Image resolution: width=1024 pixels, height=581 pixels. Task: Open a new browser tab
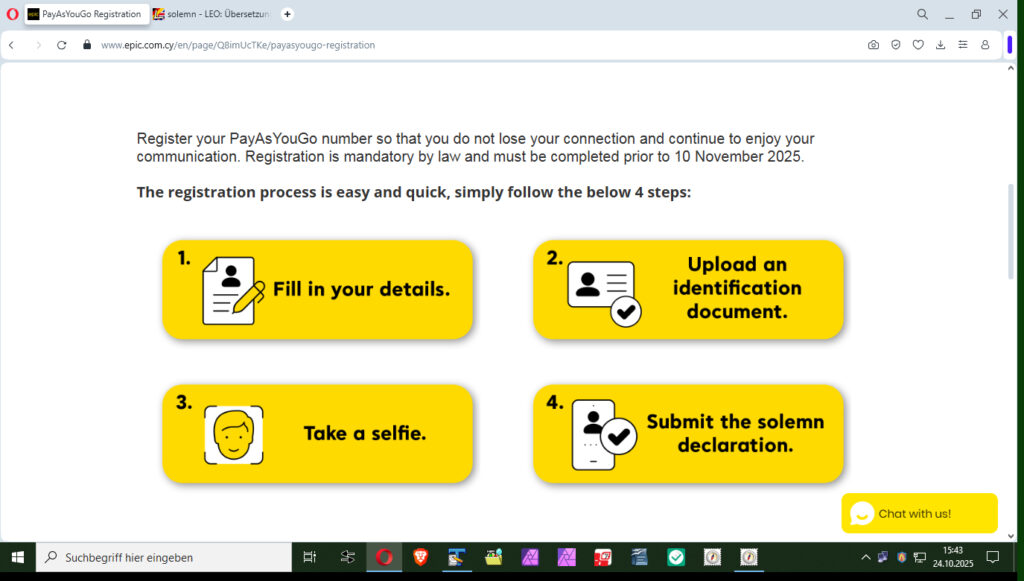point(288,14)
